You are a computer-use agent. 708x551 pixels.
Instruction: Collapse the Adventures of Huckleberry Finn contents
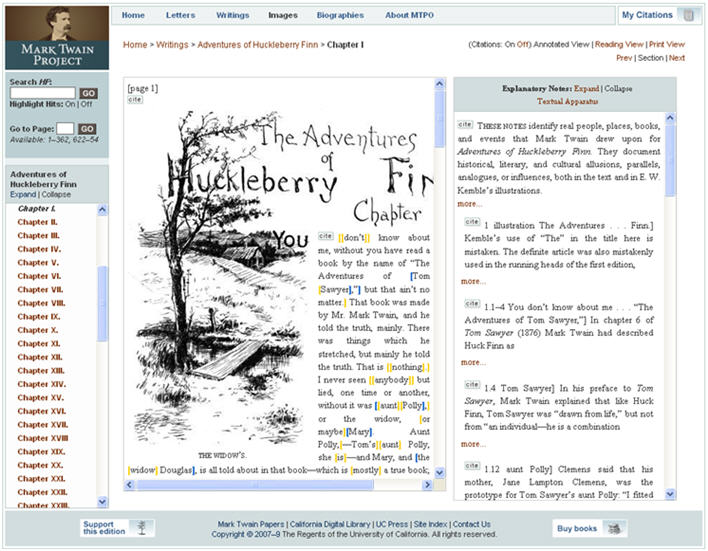point(56,194)
